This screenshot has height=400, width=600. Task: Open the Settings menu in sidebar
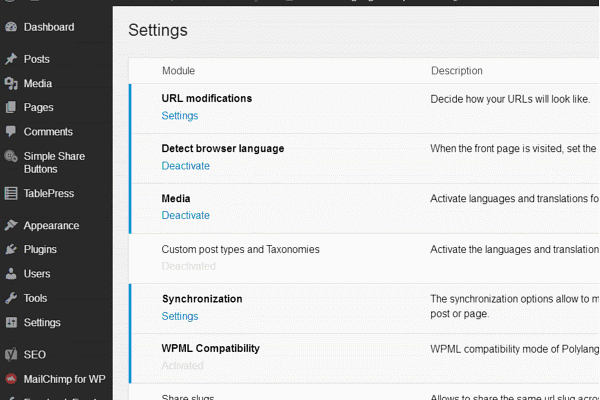pos(42,322)
